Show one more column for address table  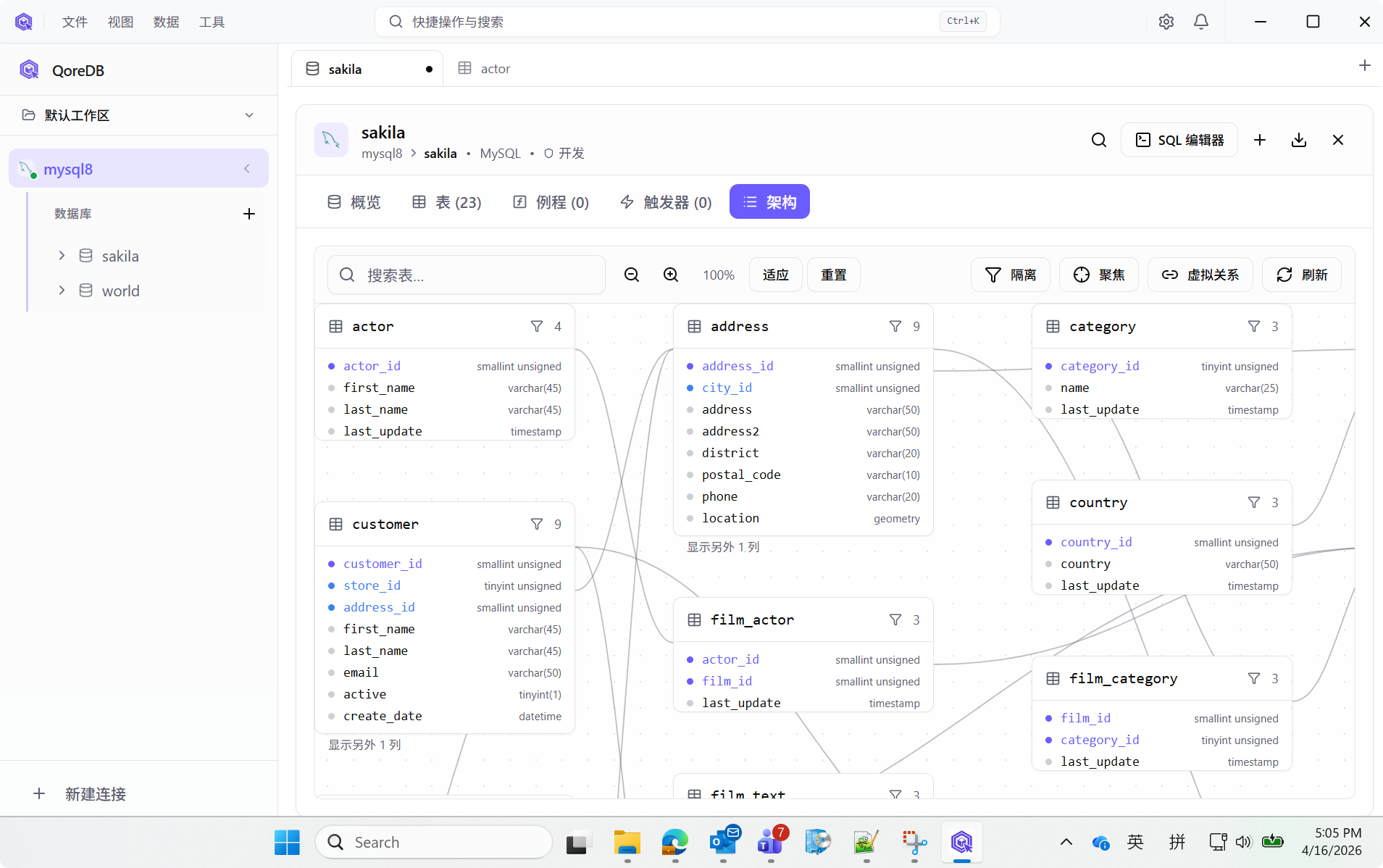[723, 547]
